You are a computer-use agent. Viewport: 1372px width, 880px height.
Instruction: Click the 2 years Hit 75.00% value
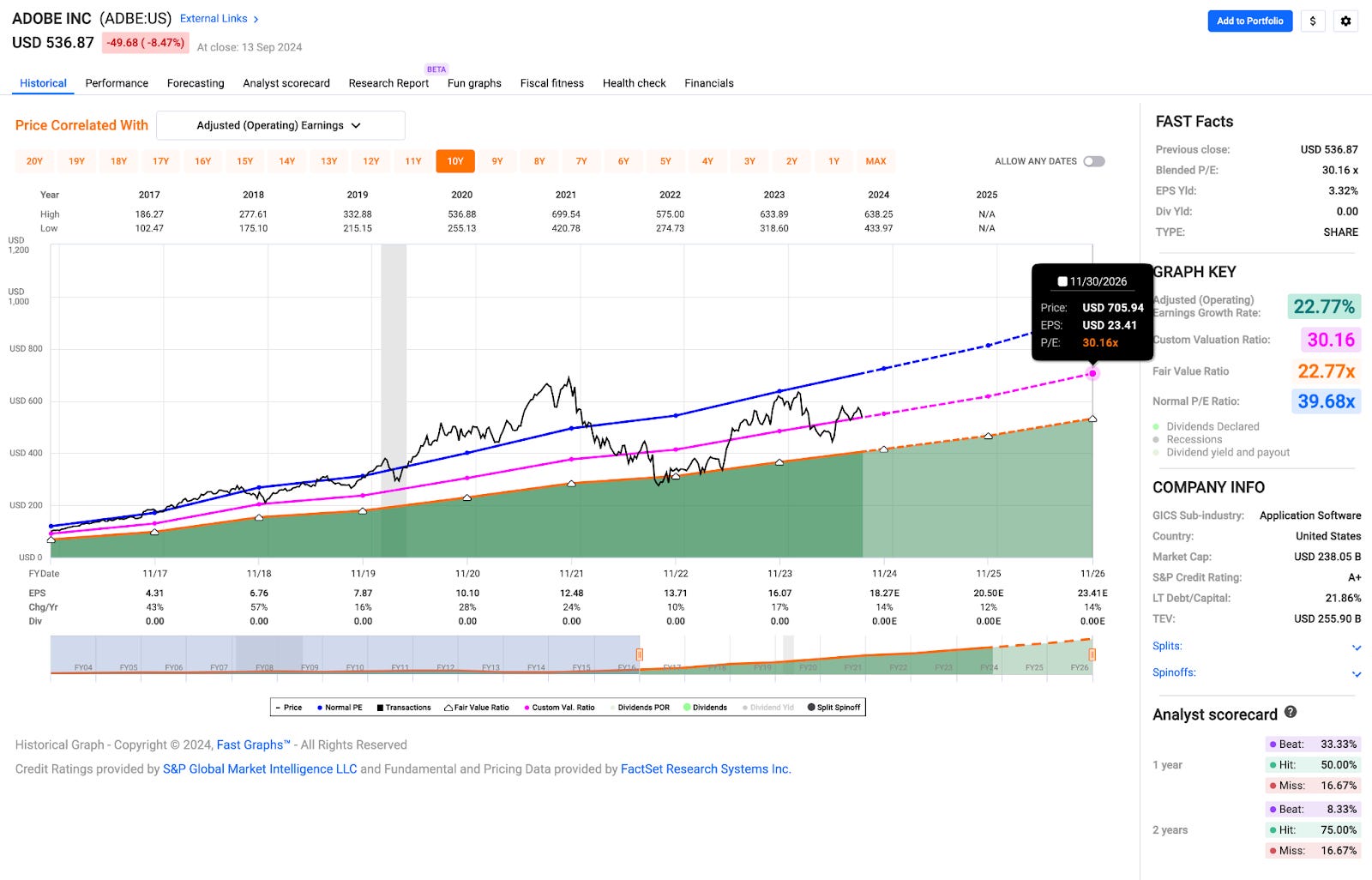(1339, 830)
